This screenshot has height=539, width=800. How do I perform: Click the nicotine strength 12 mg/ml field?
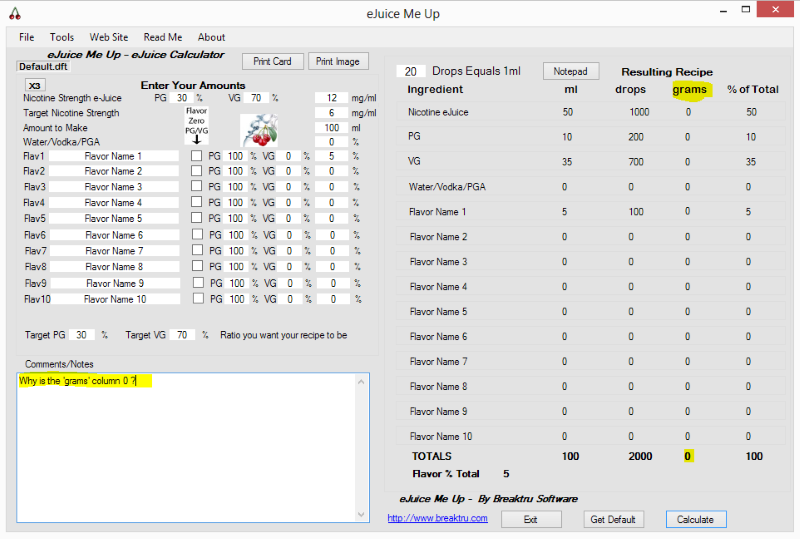(332, 97)
